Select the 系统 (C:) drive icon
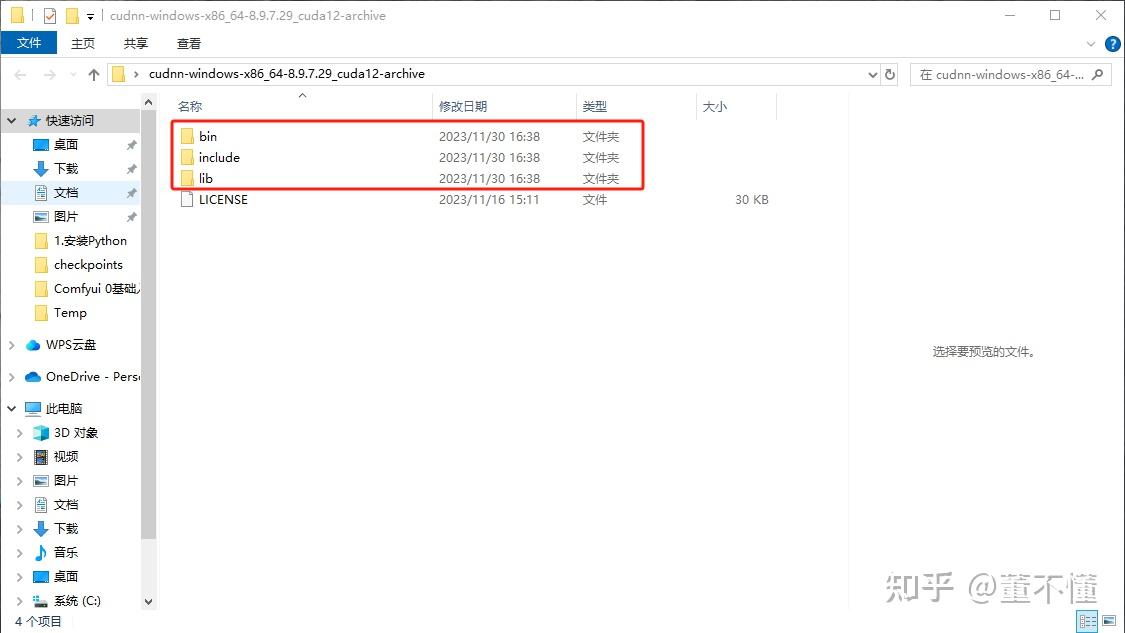Screen dimensions: 1125x633 41,601
